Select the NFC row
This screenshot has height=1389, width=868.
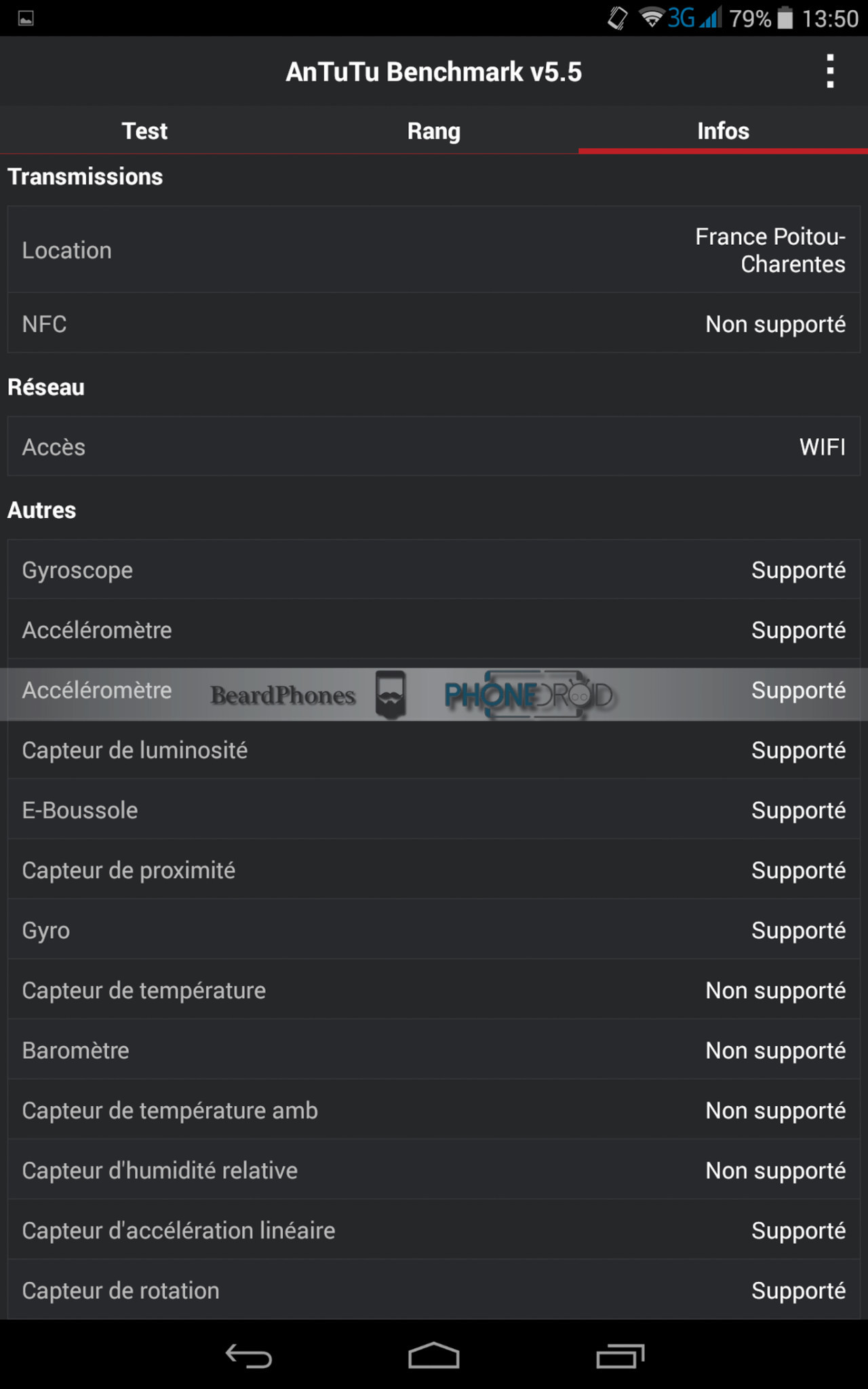(x=434, y=324)
